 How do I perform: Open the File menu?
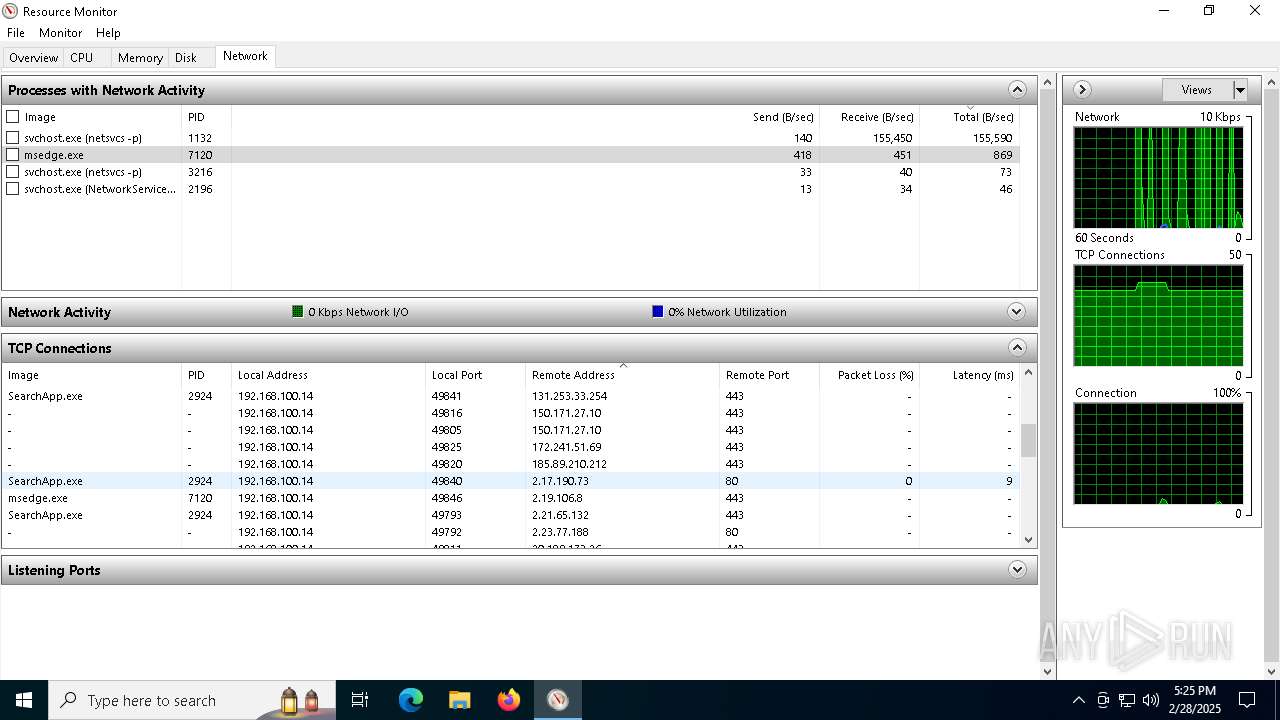pyautogui.click(x=16, y=33)
